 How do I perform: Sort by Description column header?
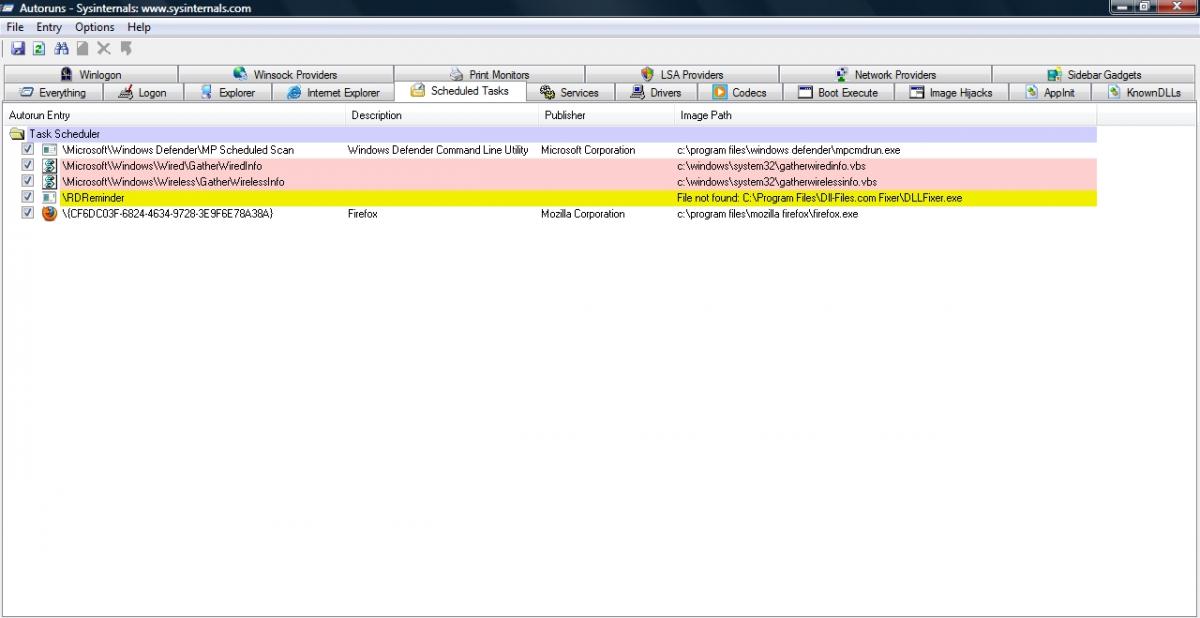(x=443, y=115)
